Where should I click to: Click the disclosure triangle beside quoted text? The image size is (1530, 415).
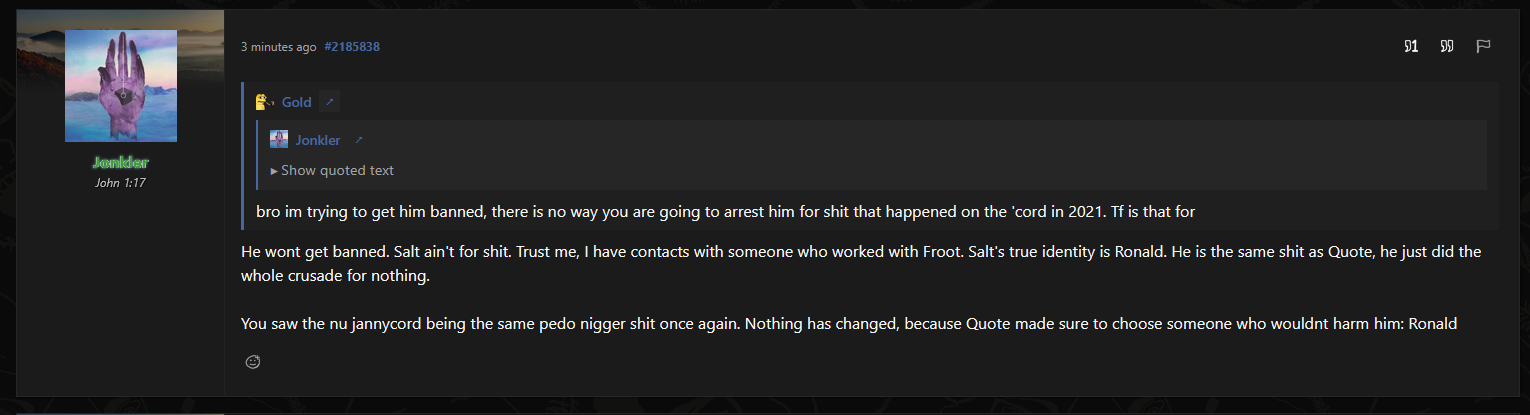click(x=275, y=171)
